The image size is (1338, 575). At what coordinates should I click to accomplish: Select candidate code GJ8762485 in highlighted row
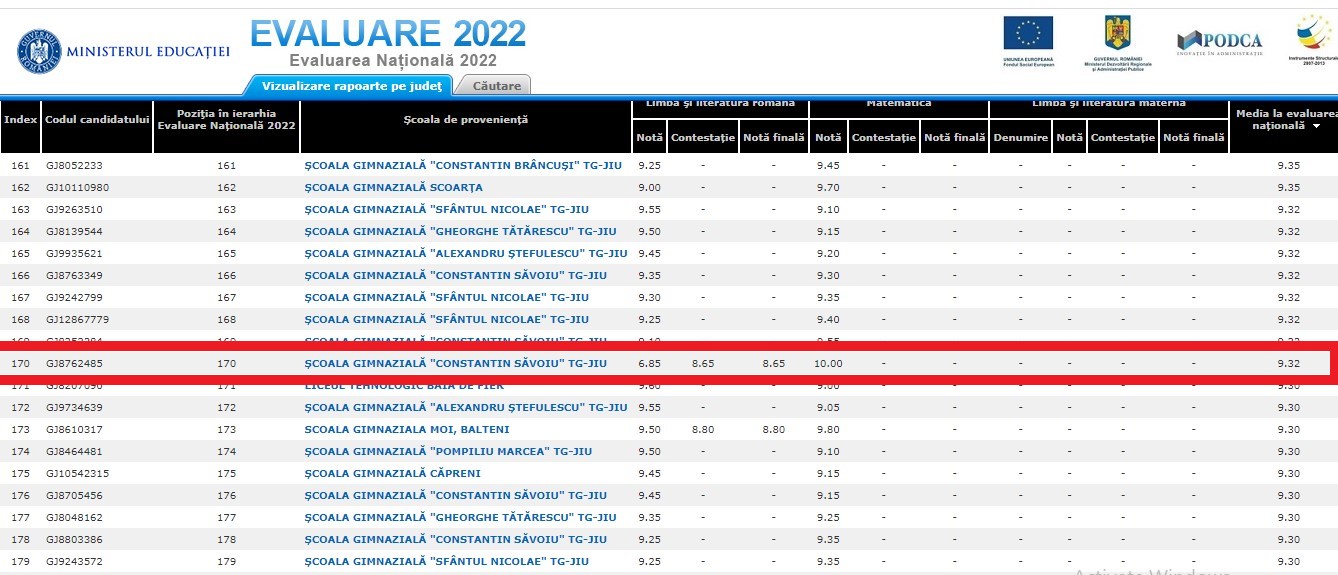(x=74, y=363)
